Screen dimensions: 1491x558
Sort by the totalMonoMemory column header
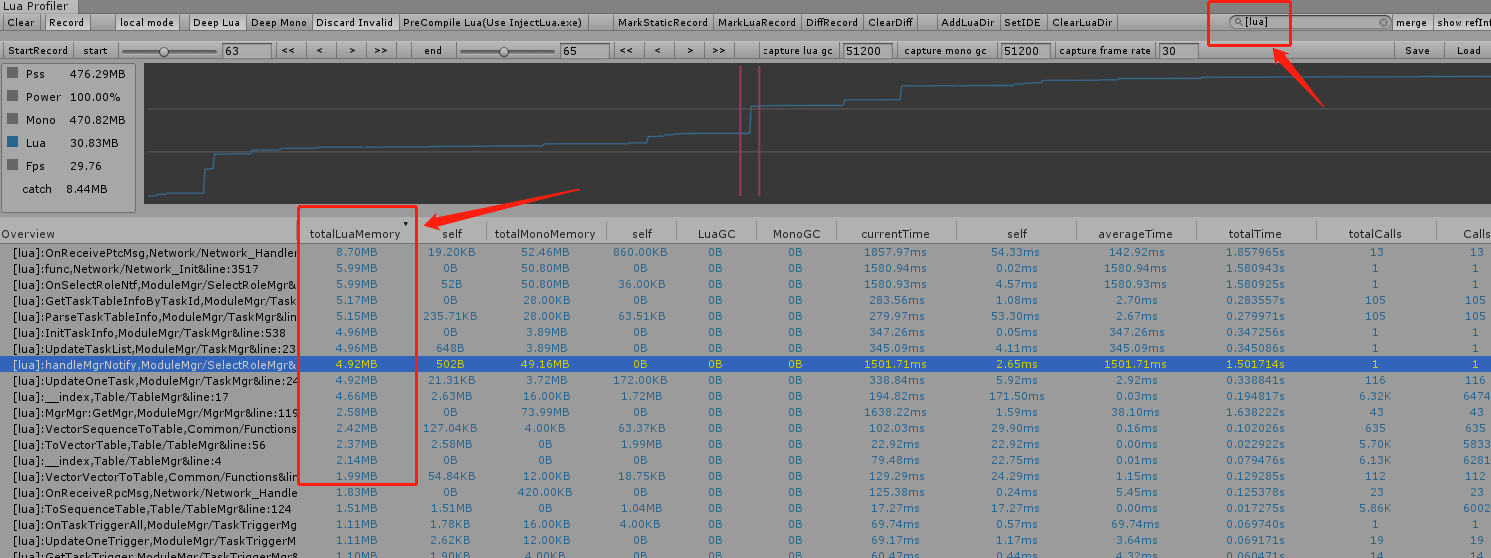coord(545,233)
